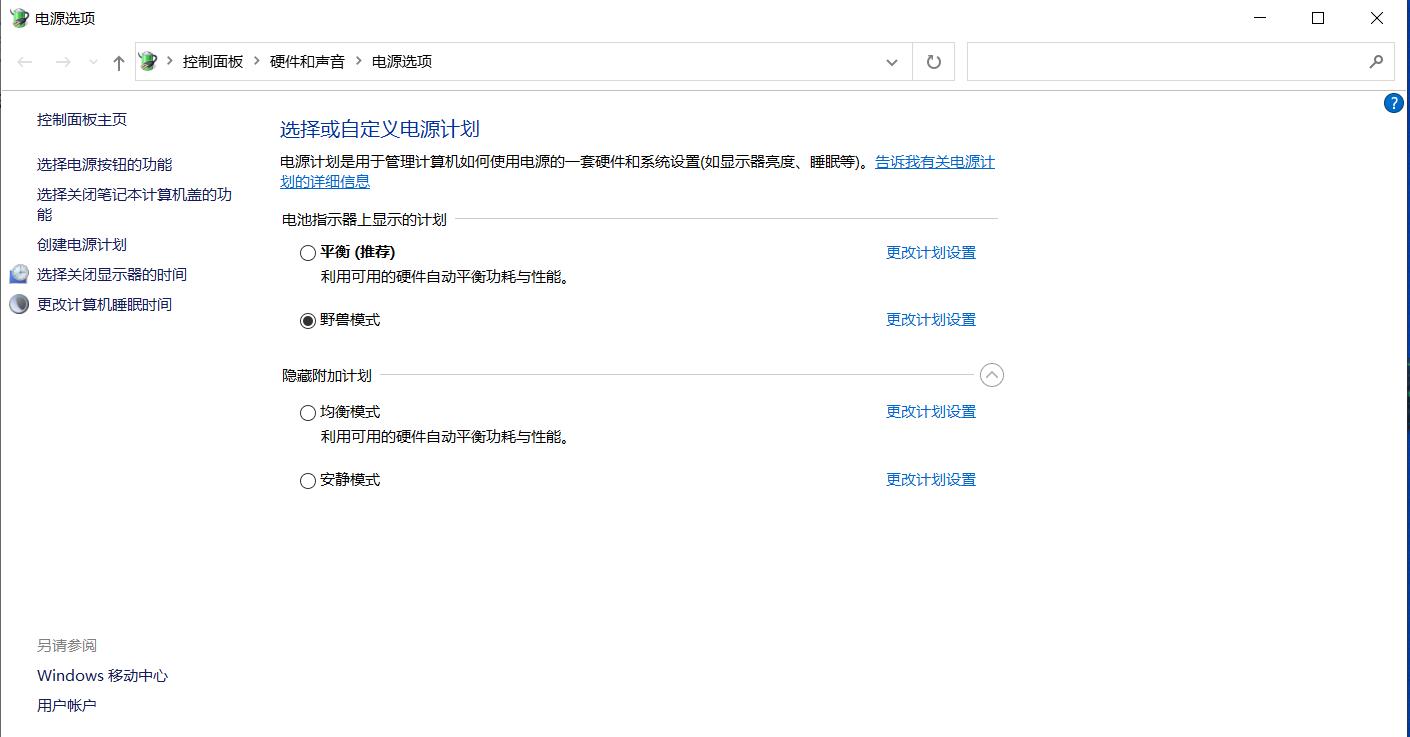The image size is (1410, 737).
Task: Click the search magnifier icon
Action: [1376, 62]
